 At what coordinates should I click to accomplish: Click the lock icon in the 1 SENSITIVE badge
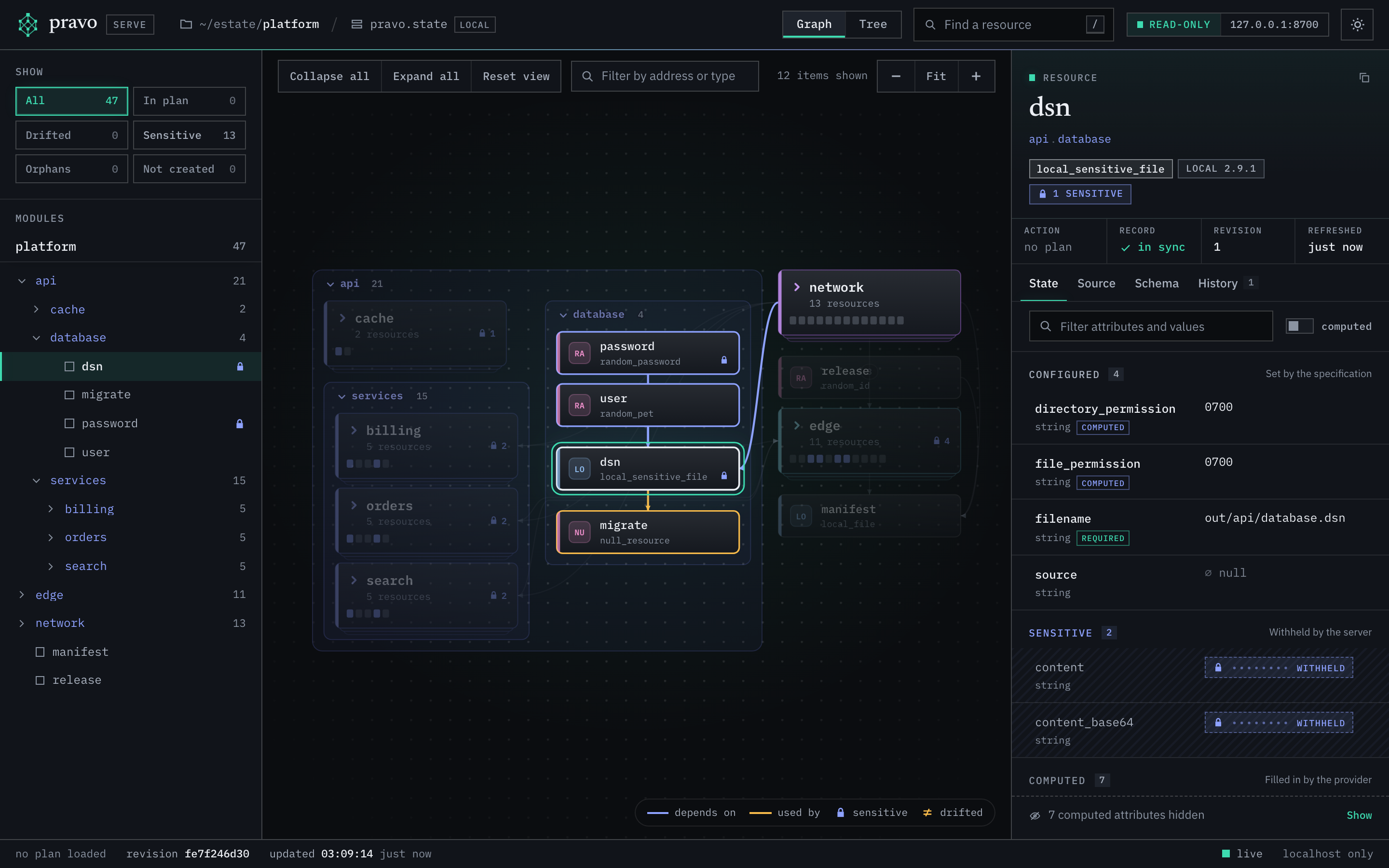[x=1042, y=194]
